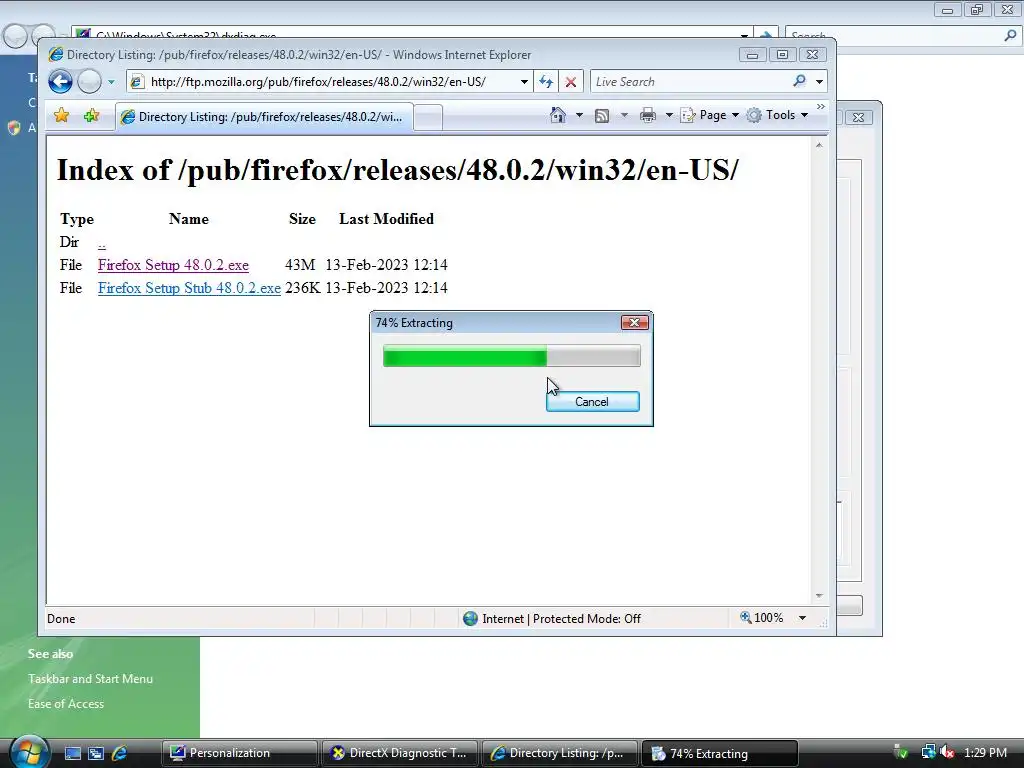
Task: Click the Refresh page icon
Action: click(546, 82)
